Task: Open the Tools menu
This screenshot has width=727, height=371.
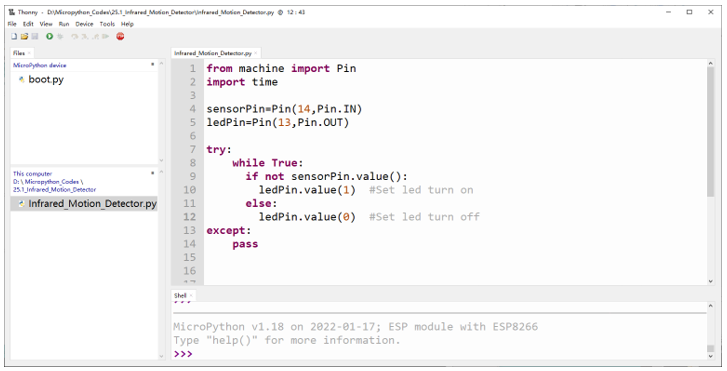Action: tap(107, 24)
